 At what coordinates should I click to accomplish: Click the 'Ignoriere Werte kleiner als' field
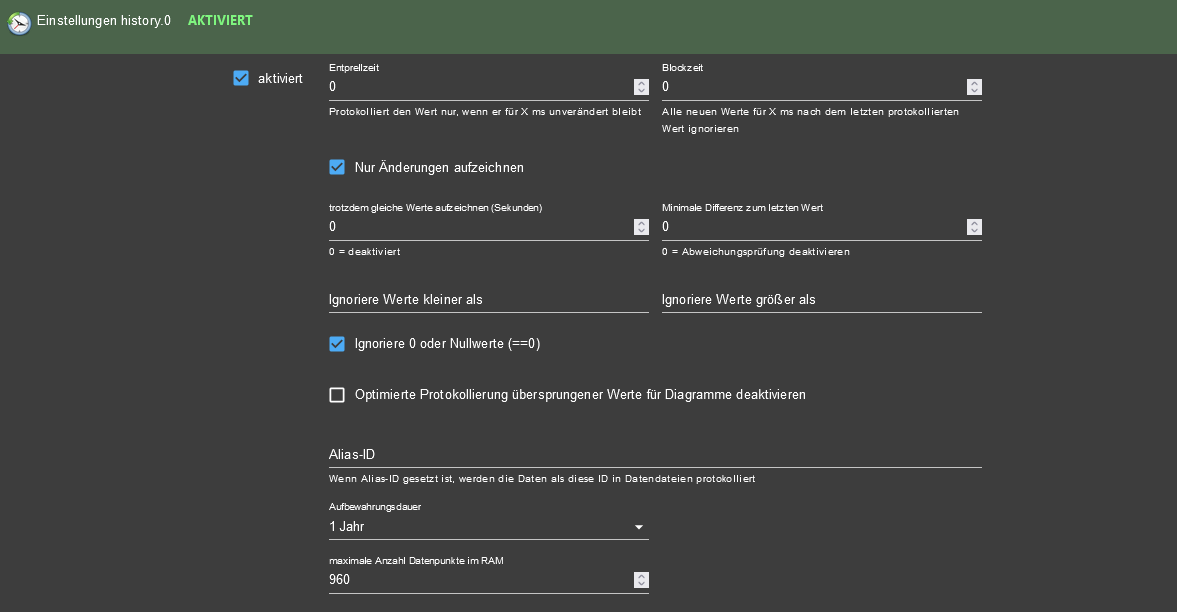[x=488, y=300]
